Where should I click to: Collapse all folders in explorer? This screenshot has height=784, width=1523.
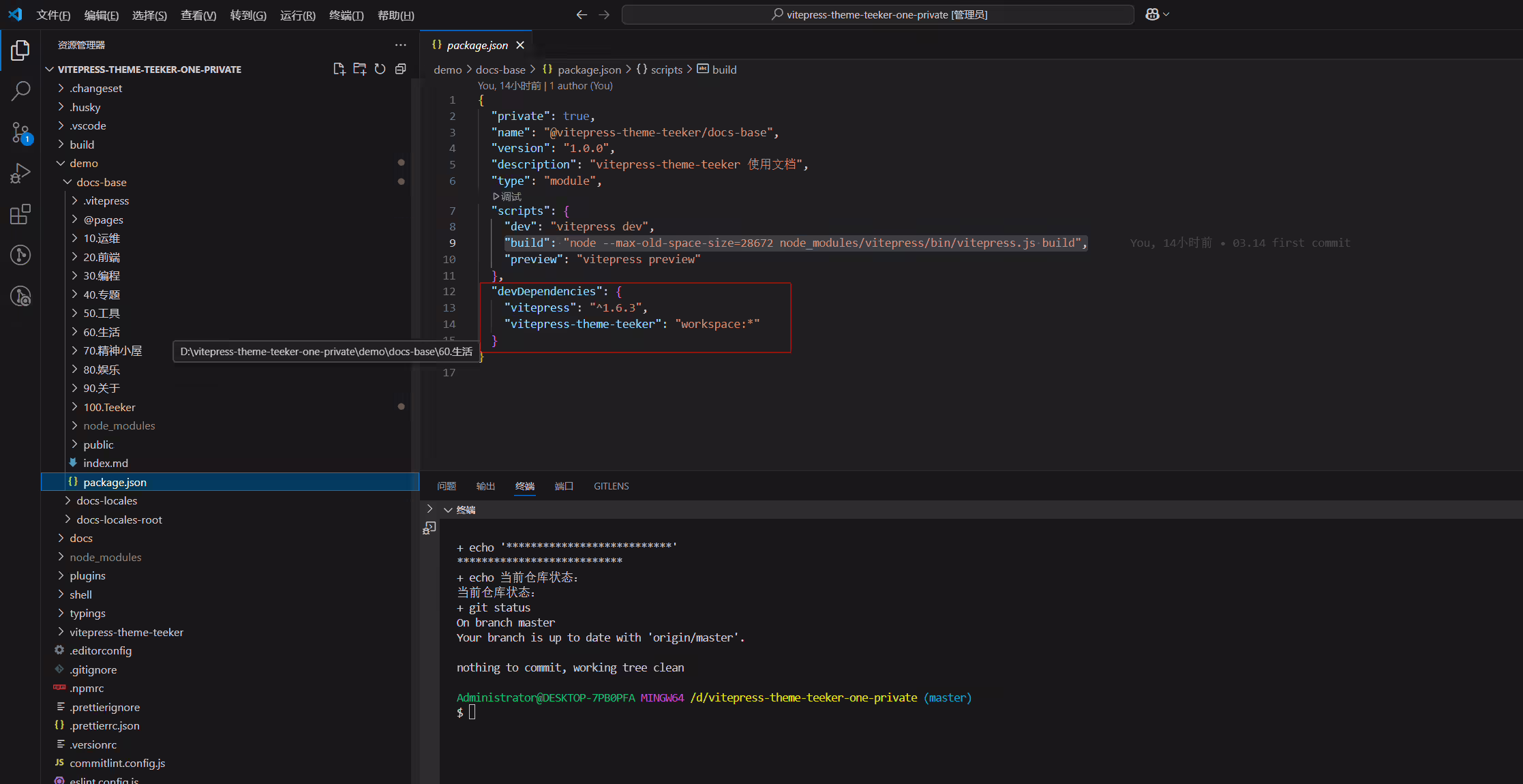tap(401, 69)
